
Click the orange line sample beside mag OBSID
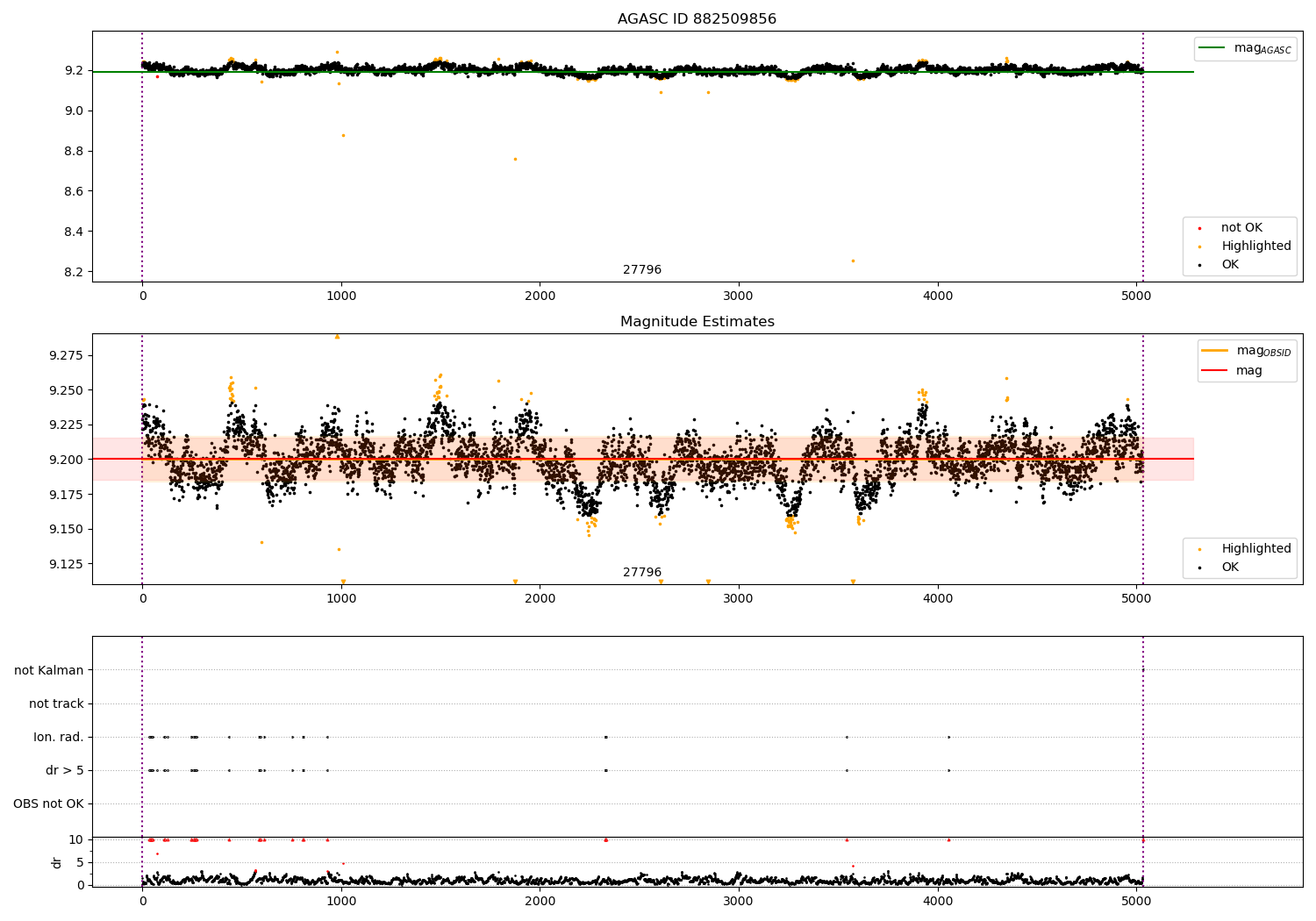[1215, 351]
